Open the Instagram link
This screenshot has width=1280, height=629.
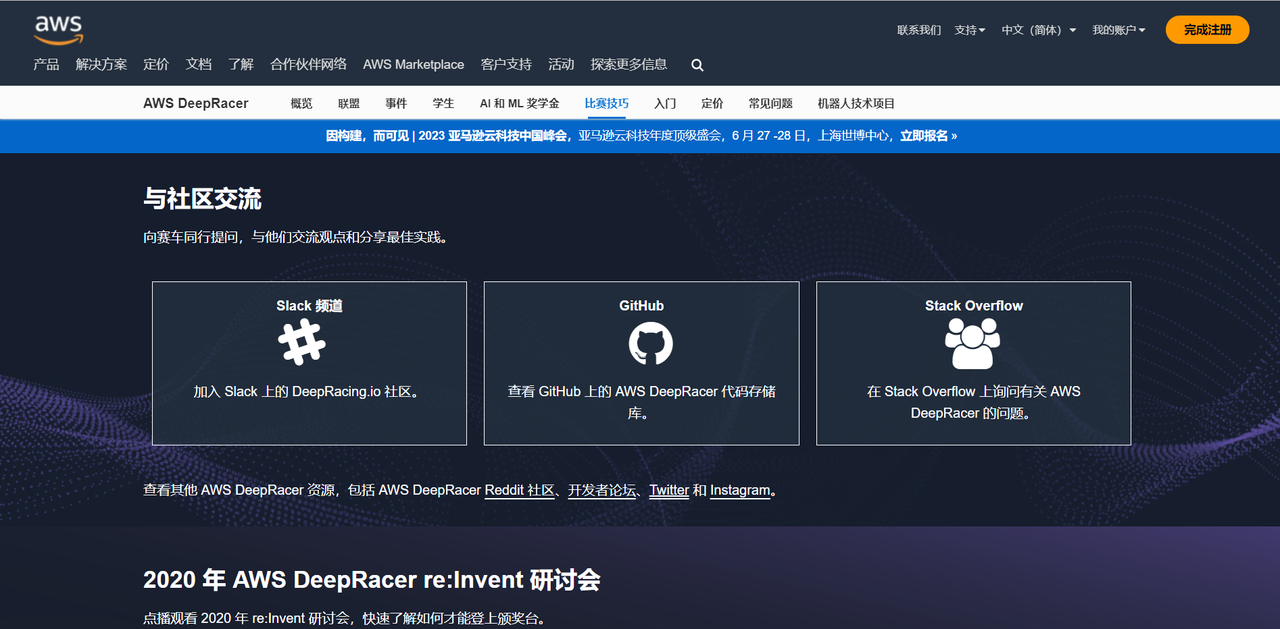click(x=740, y=490)
